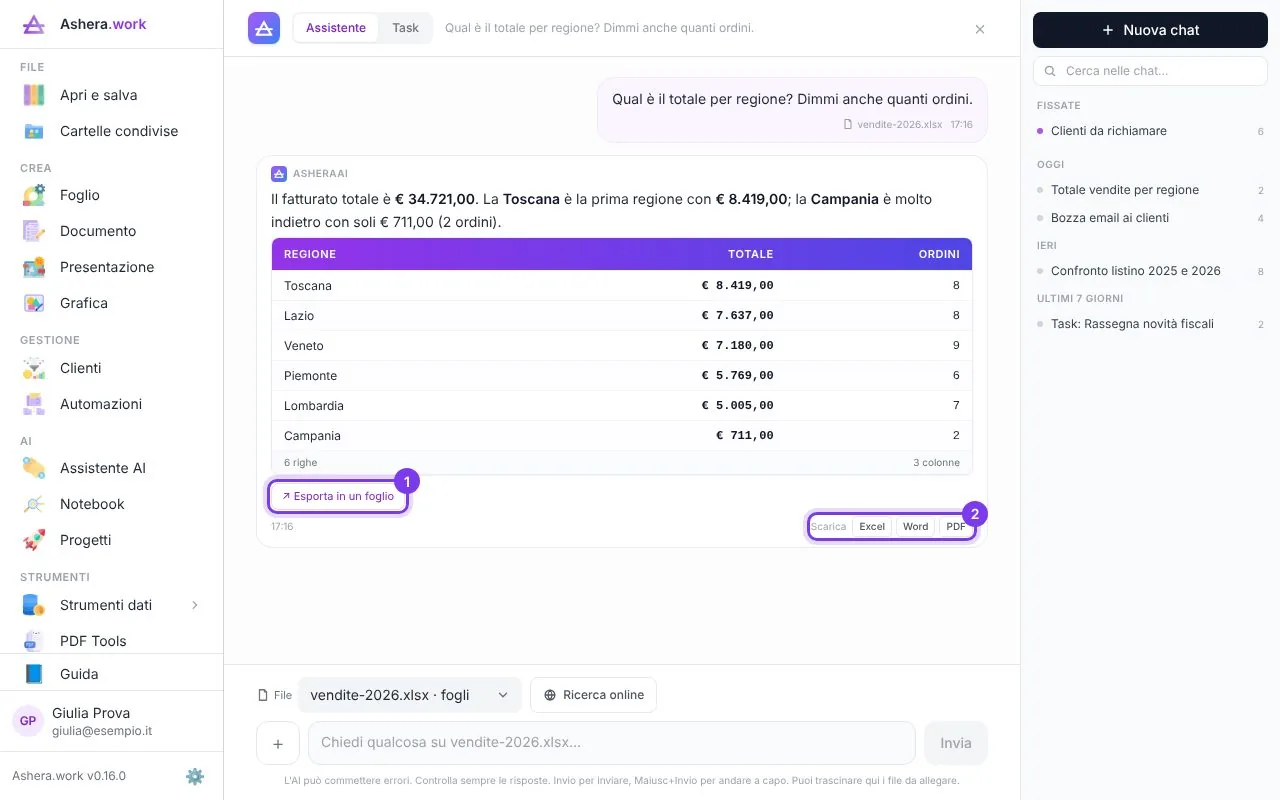Screen dimensions: 1280x800
Task: Open chat Task: Rassegna novità fiscali
Action: pos(1150,324)
